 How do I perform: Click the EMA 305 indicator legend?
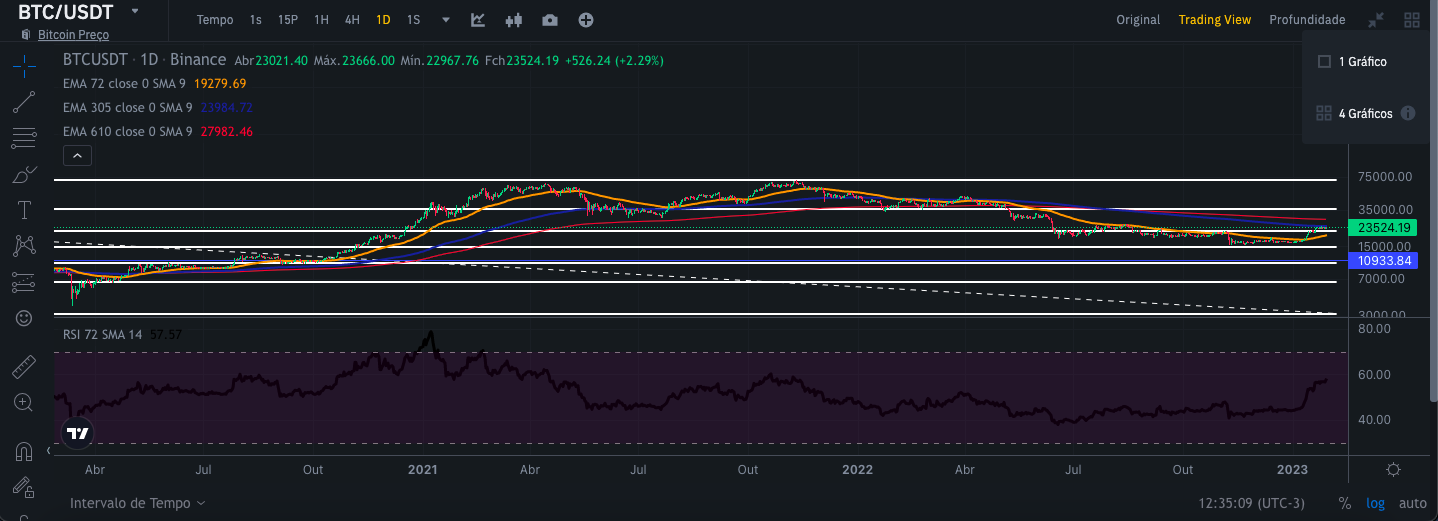pyautogui.click(x=127, y=107)
